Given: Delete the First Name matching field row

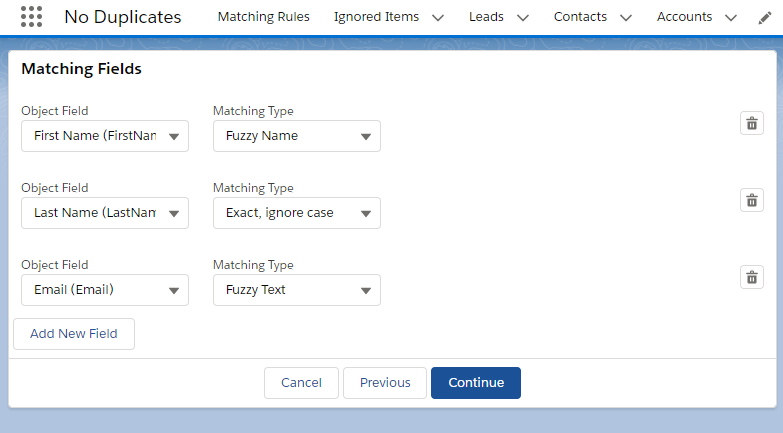Looking at the screenshot, I should click(x=751, y=123).
